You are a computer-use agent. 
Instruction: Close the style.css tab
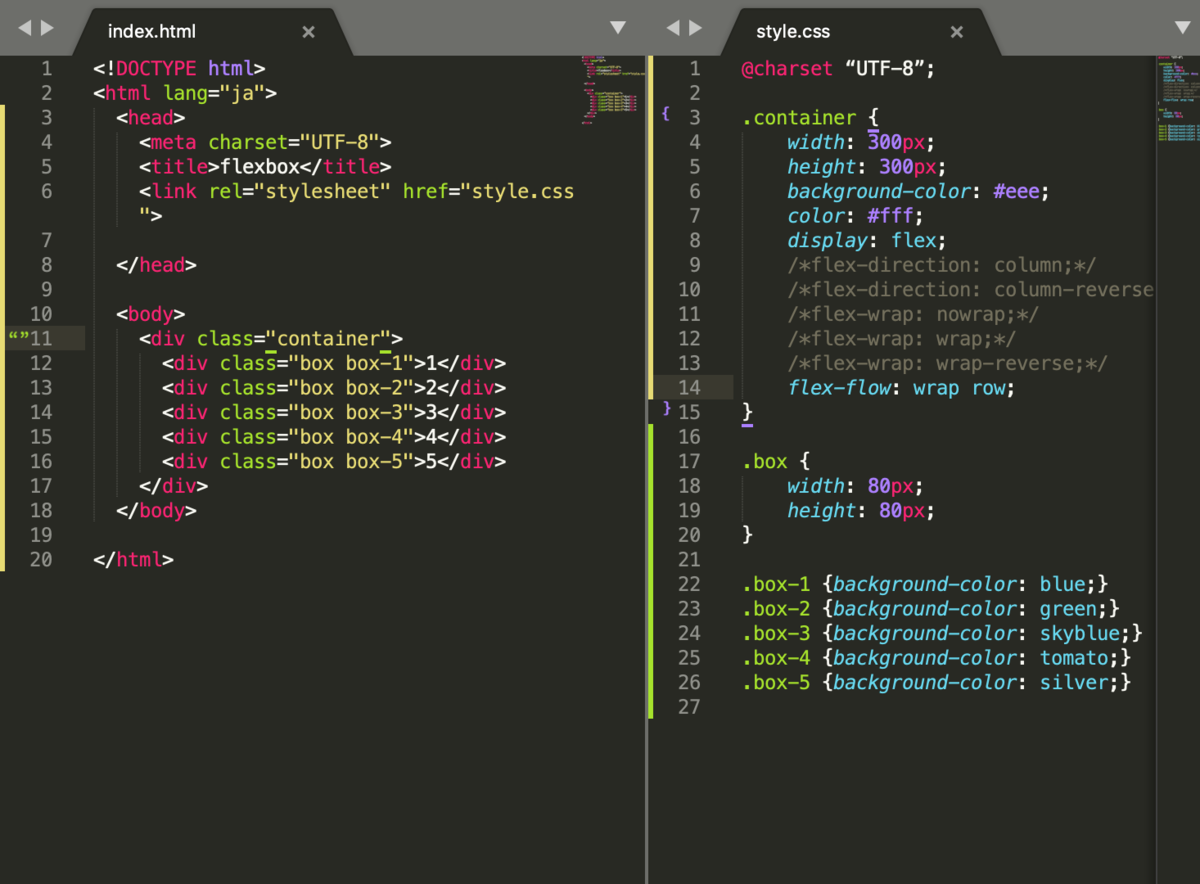pos(957,32)
